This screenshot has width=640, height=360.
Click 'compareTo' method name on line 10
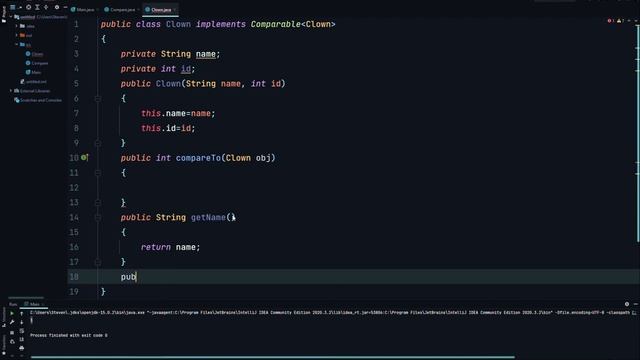(x=198, y=158)
